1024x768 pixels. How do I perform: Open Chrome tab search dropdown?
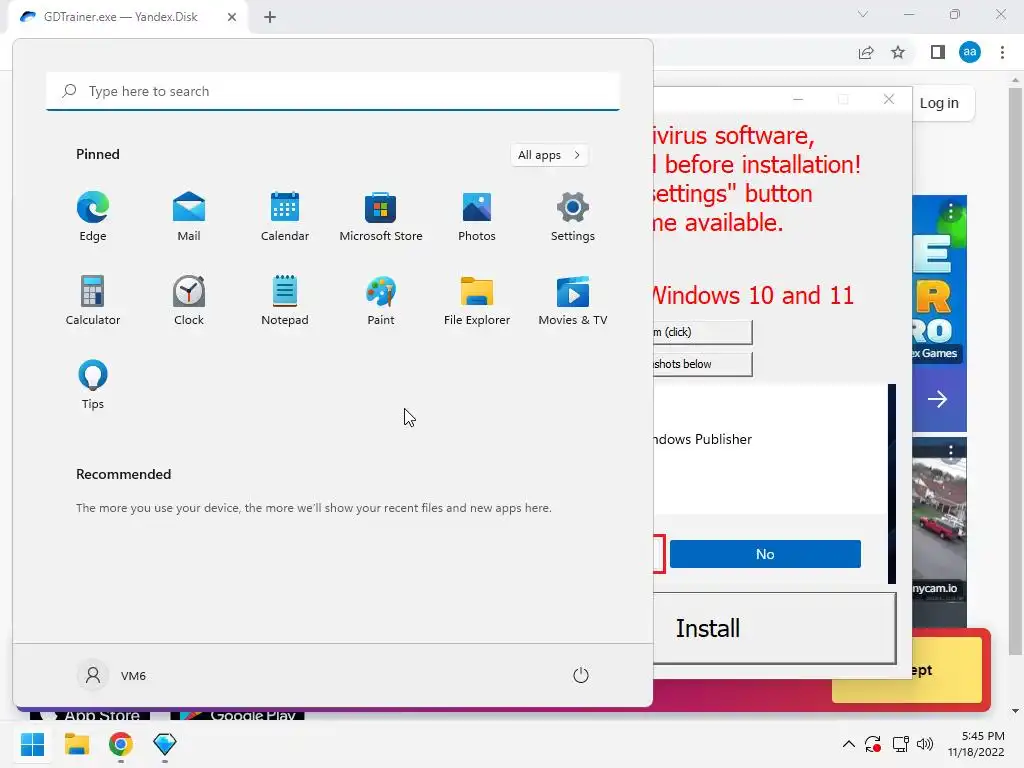click(863, 14)
